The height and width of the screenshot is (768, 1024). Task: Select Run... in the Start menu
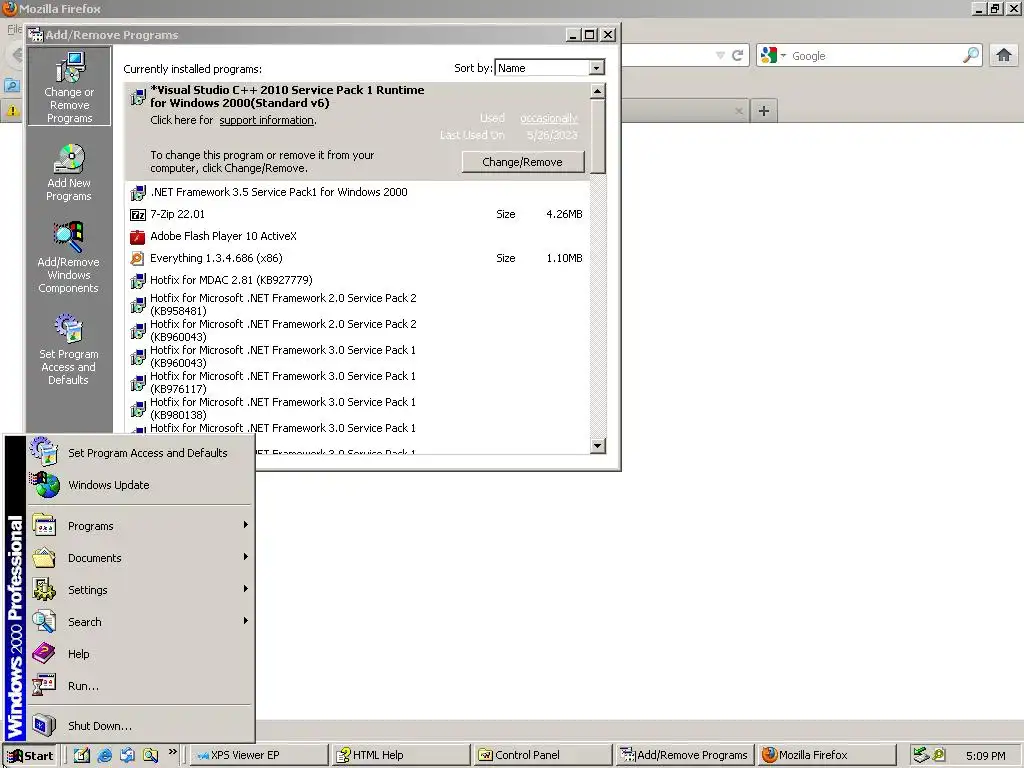(140, 686)
